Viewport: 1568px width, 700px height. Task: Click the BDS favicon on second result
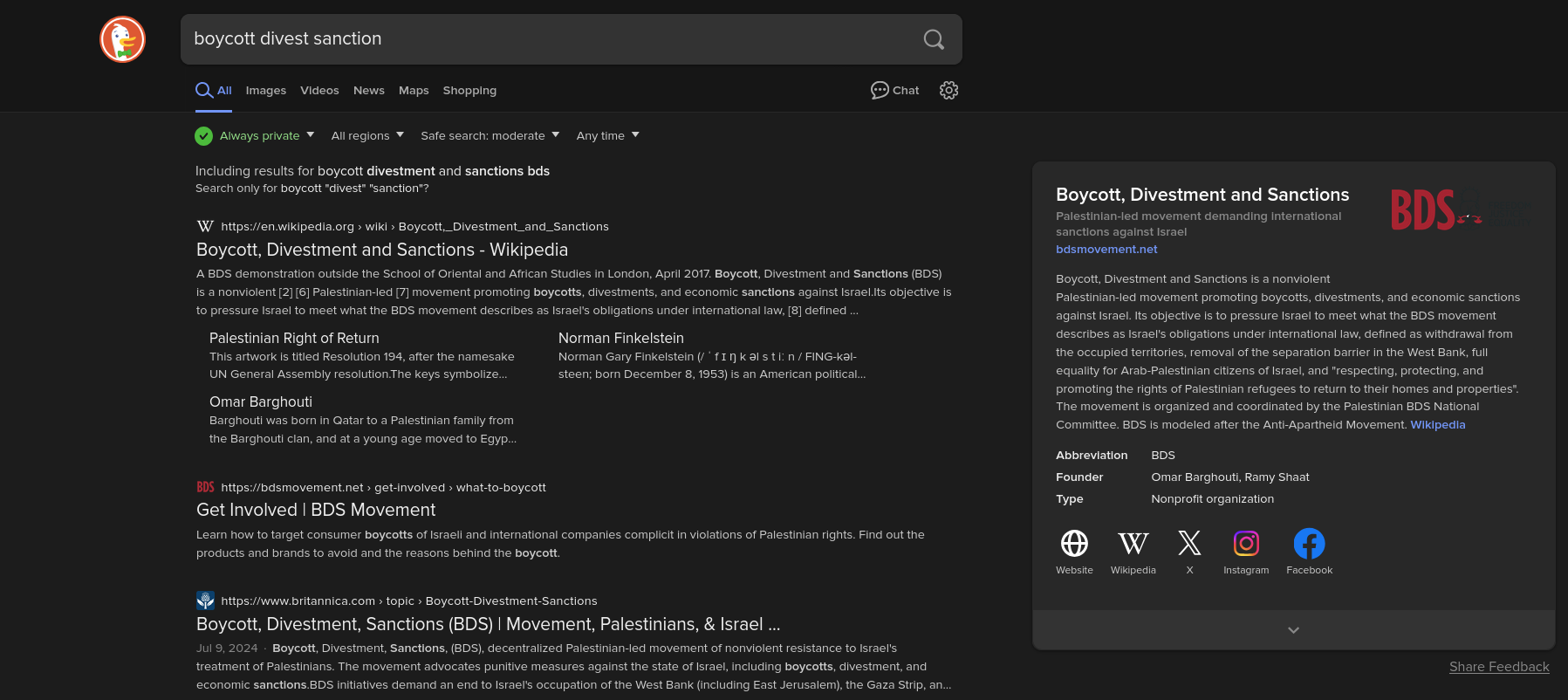(205, 487)
